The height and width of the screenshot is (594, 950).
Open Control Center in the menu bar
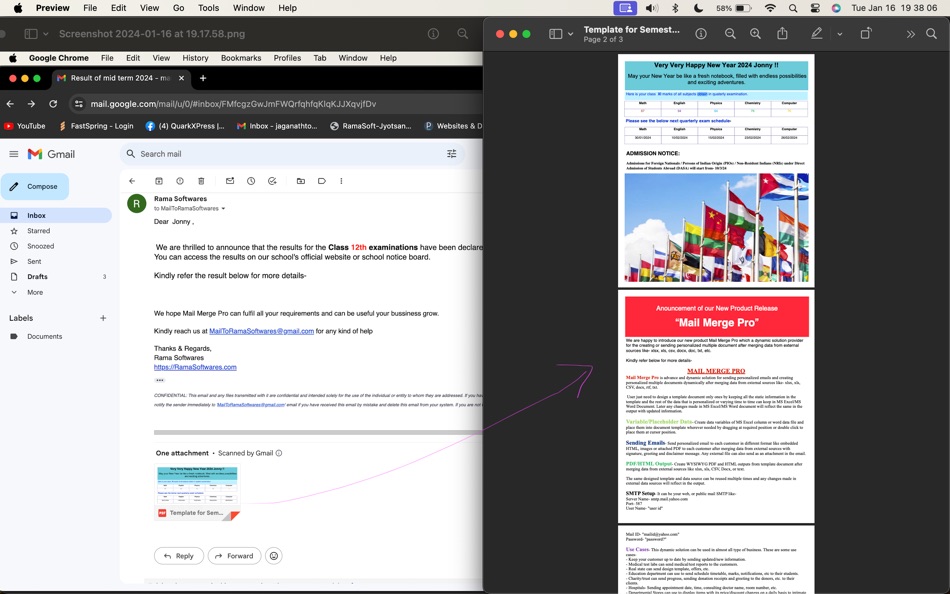[x=815, y=8]
